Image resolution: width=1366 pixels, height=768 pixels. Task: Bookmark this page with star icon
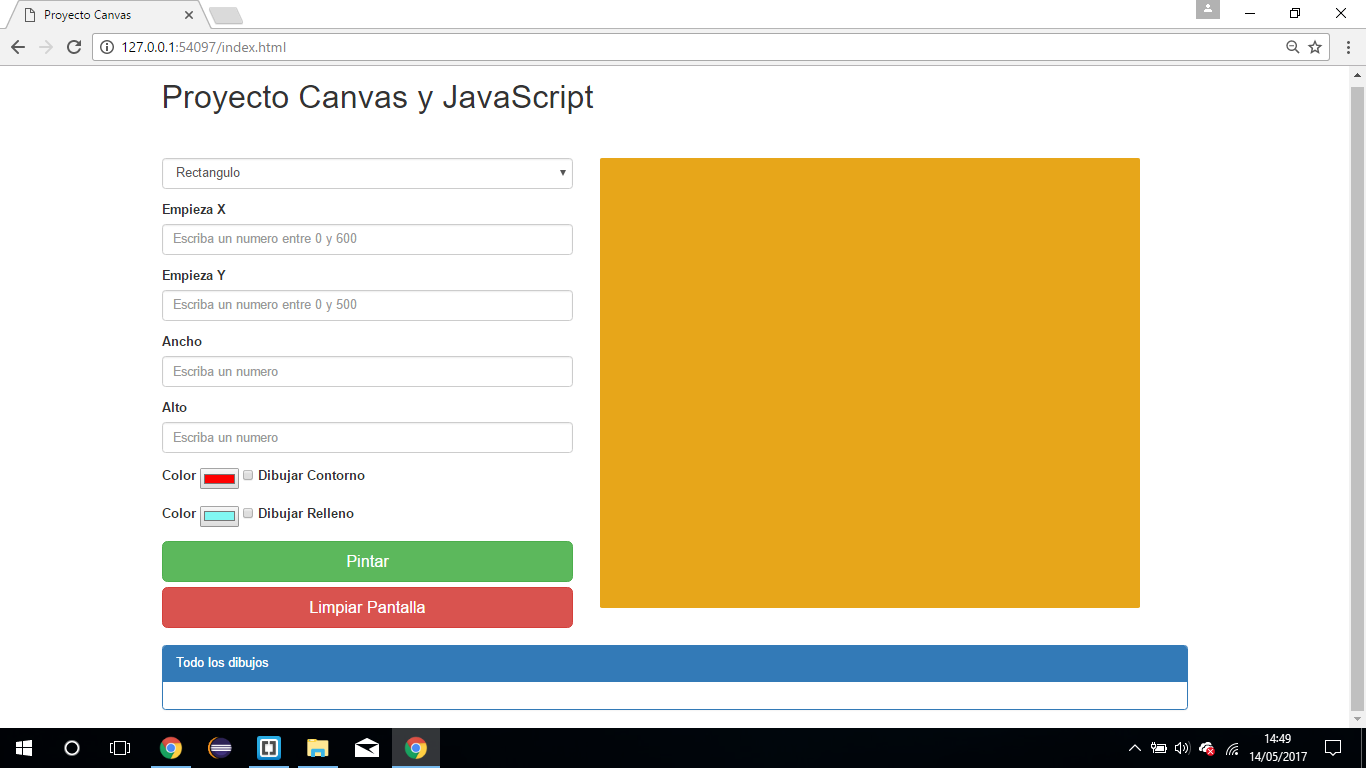tap(1315, 47)
